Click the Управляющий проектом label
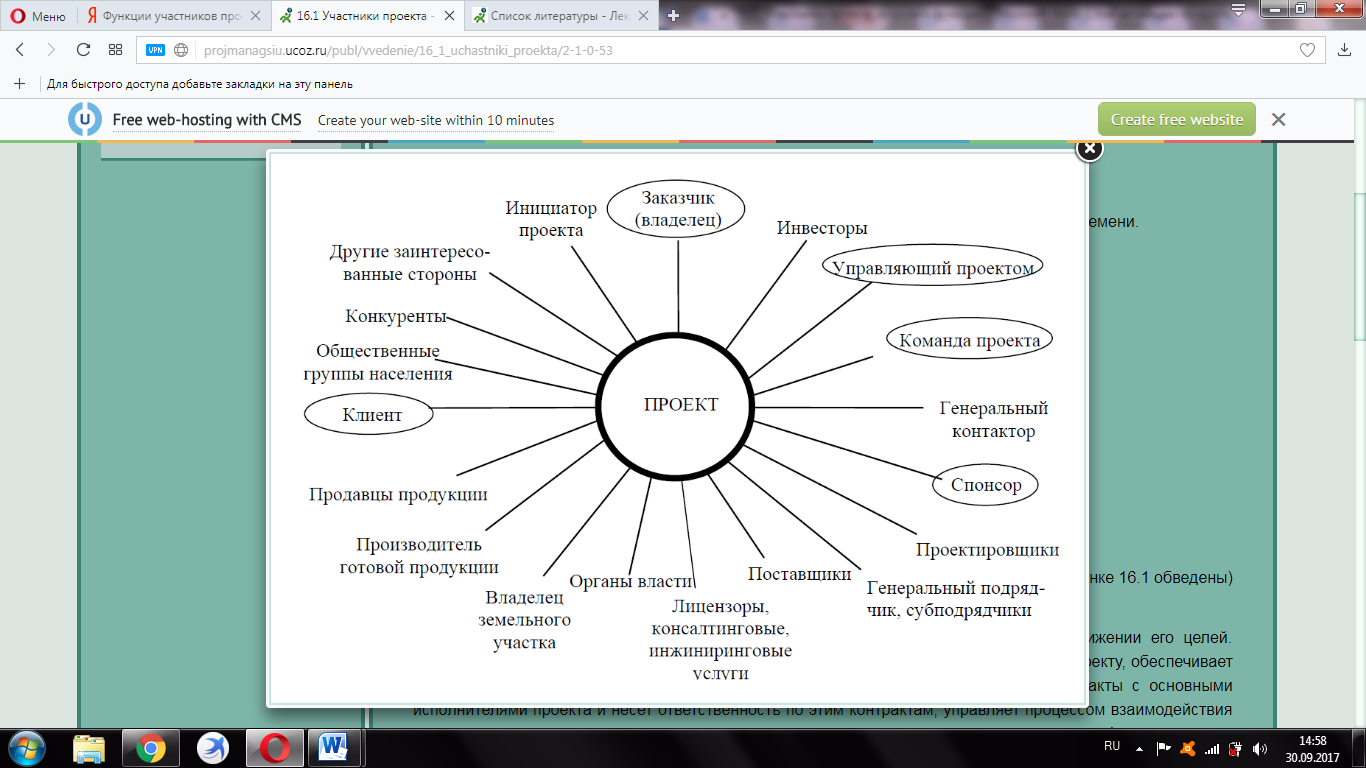The height and width of the screenshot is (768, 1366). pos(933,267)
